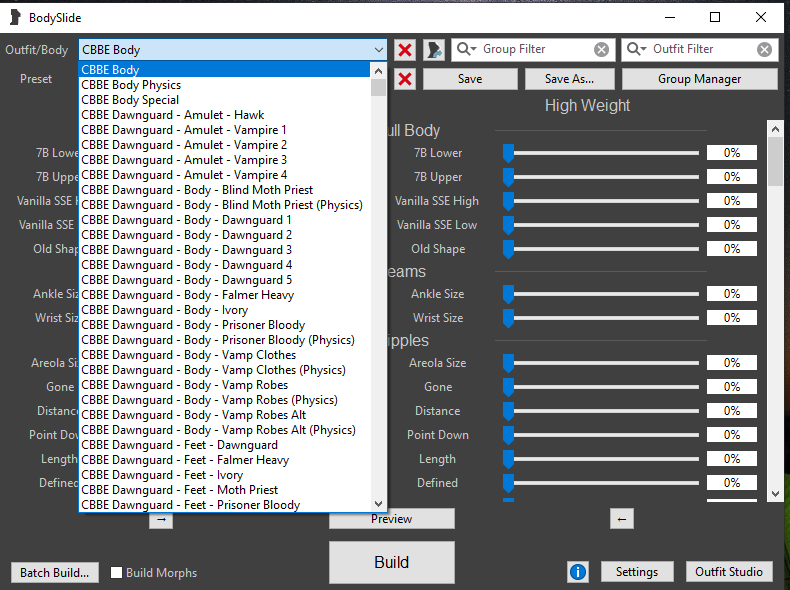Click into the Group Filter text field
The width and height of the screenshot is (790, 590).
pyautogui.click(x=535, y=49)
